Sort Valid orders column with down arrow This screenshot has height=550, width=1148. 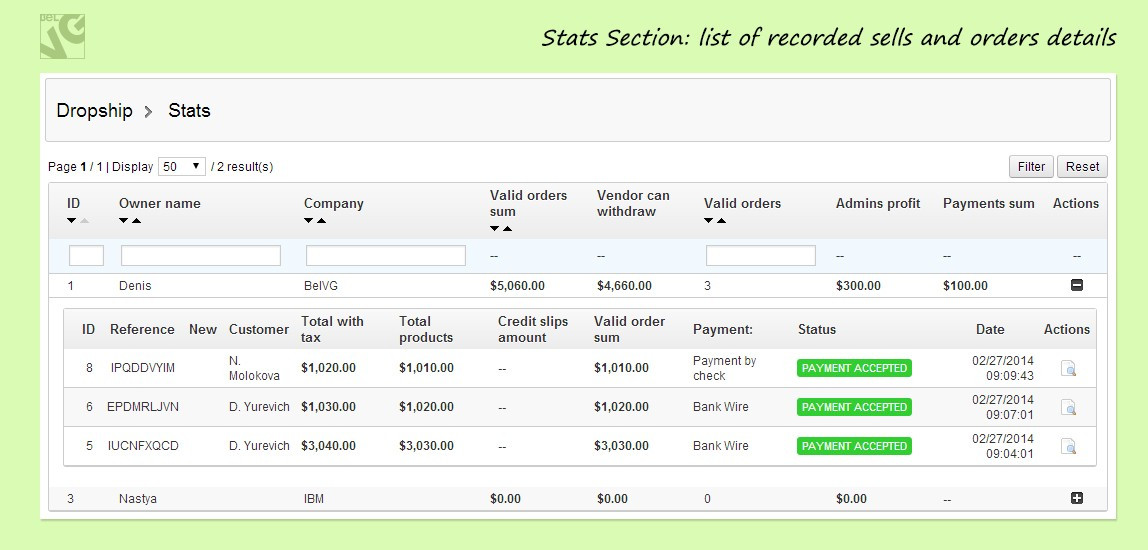point(709,221)
